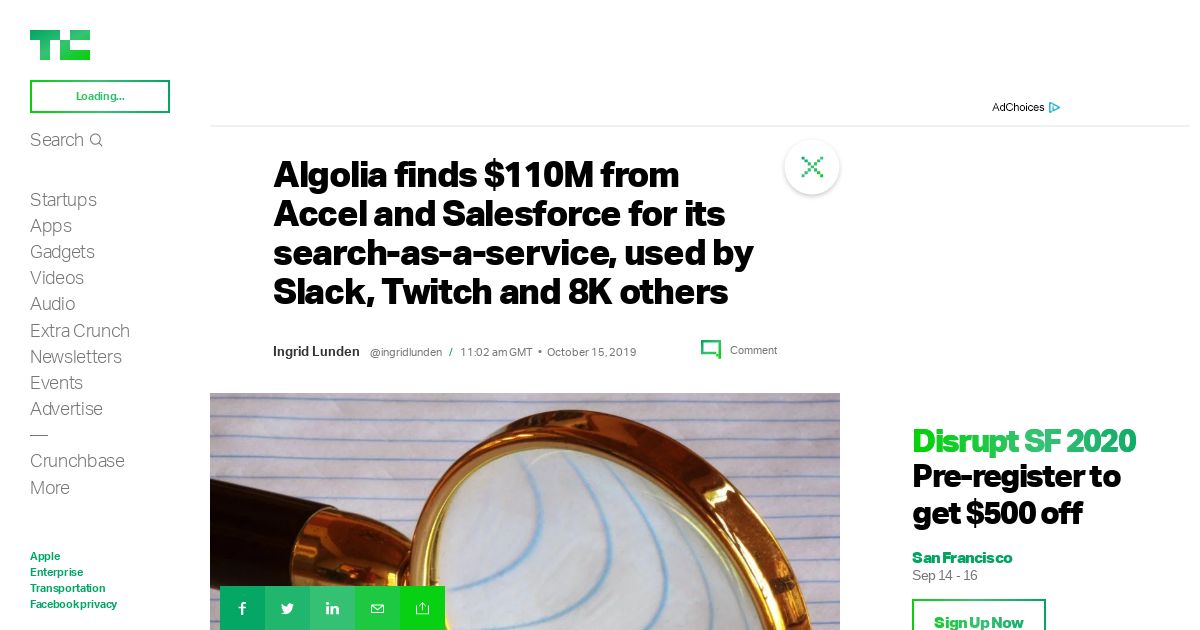The image size is (1200, 630).
Task: Close the article with X button
Action: point(812,167)
